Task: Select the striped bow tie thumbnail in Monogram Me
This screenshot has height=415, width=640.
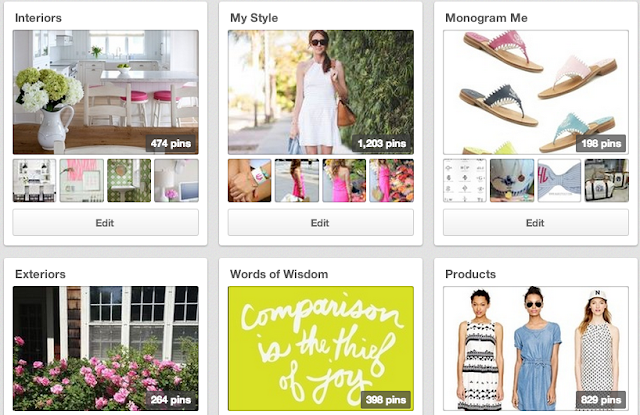Action: (x=559, y=180)
